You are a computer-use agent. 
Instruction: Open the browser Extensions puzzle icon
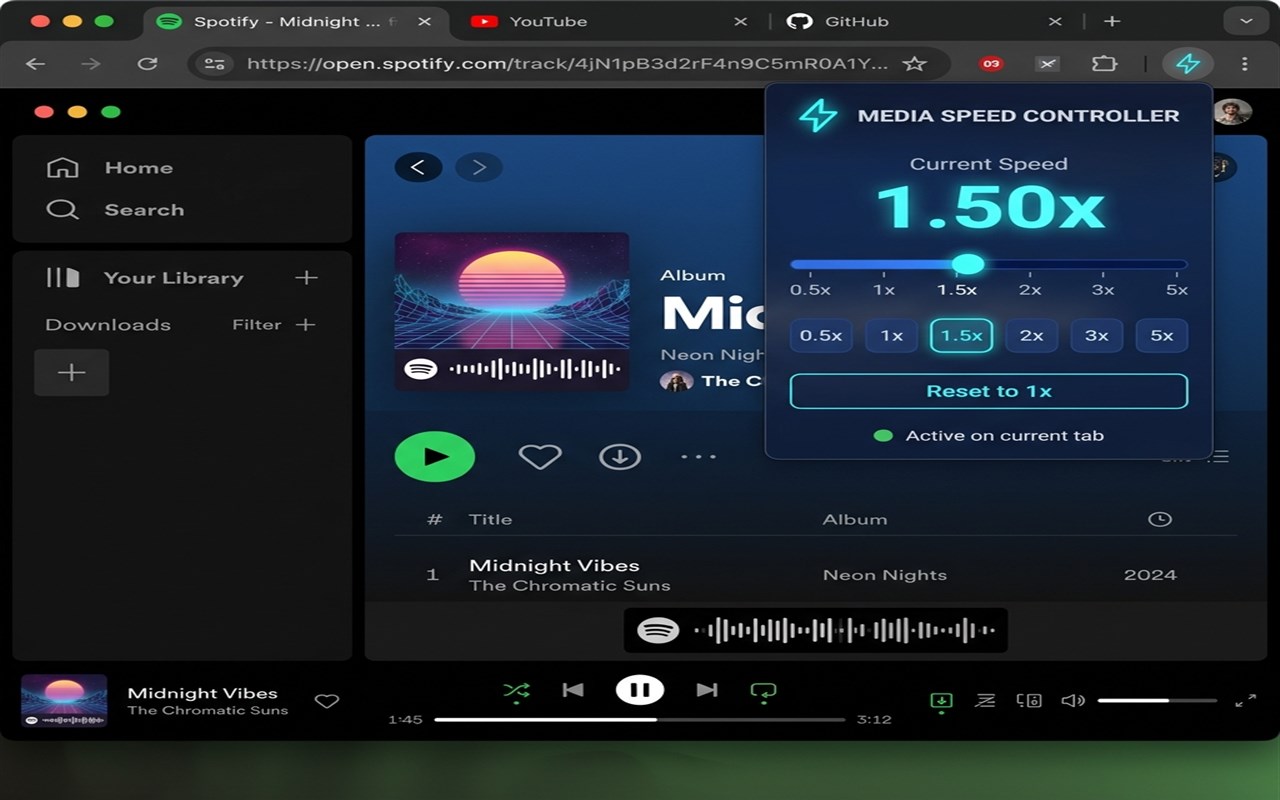coord(1104,64)
